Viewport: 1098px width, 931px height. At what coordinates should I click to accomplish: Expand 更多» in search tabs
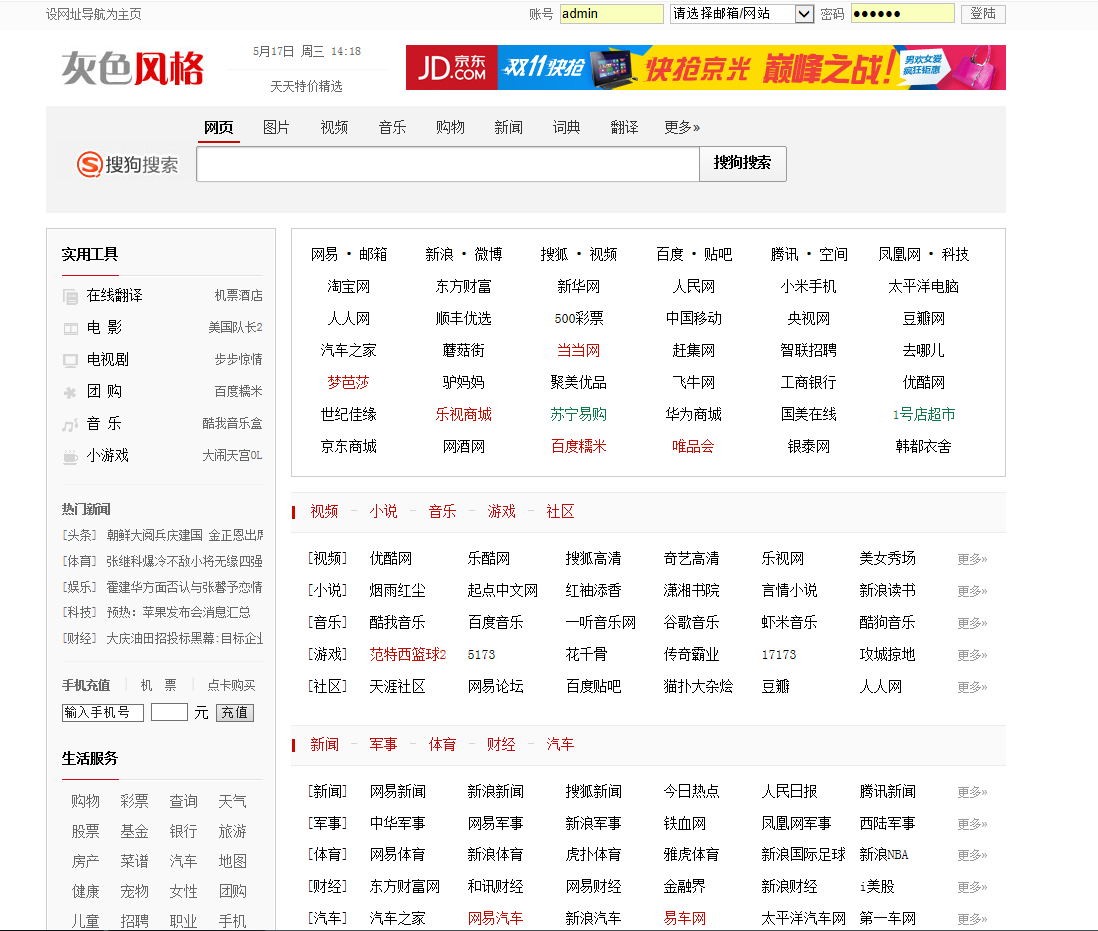coord(681,127)
